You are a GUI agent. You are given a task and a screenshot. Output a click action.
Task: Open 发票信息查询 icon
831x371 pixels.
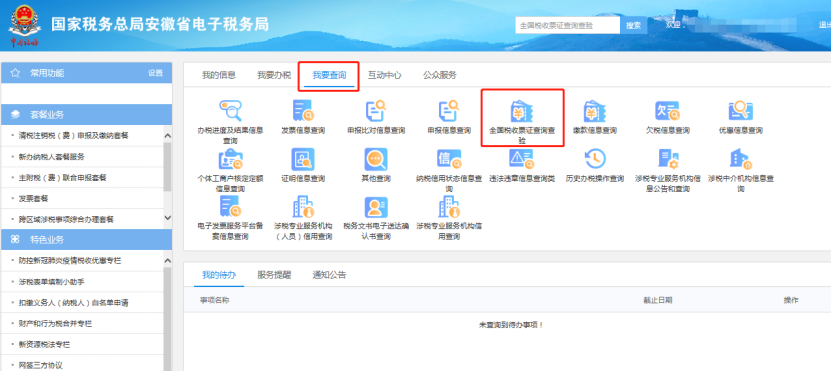(x=303, y=110)
